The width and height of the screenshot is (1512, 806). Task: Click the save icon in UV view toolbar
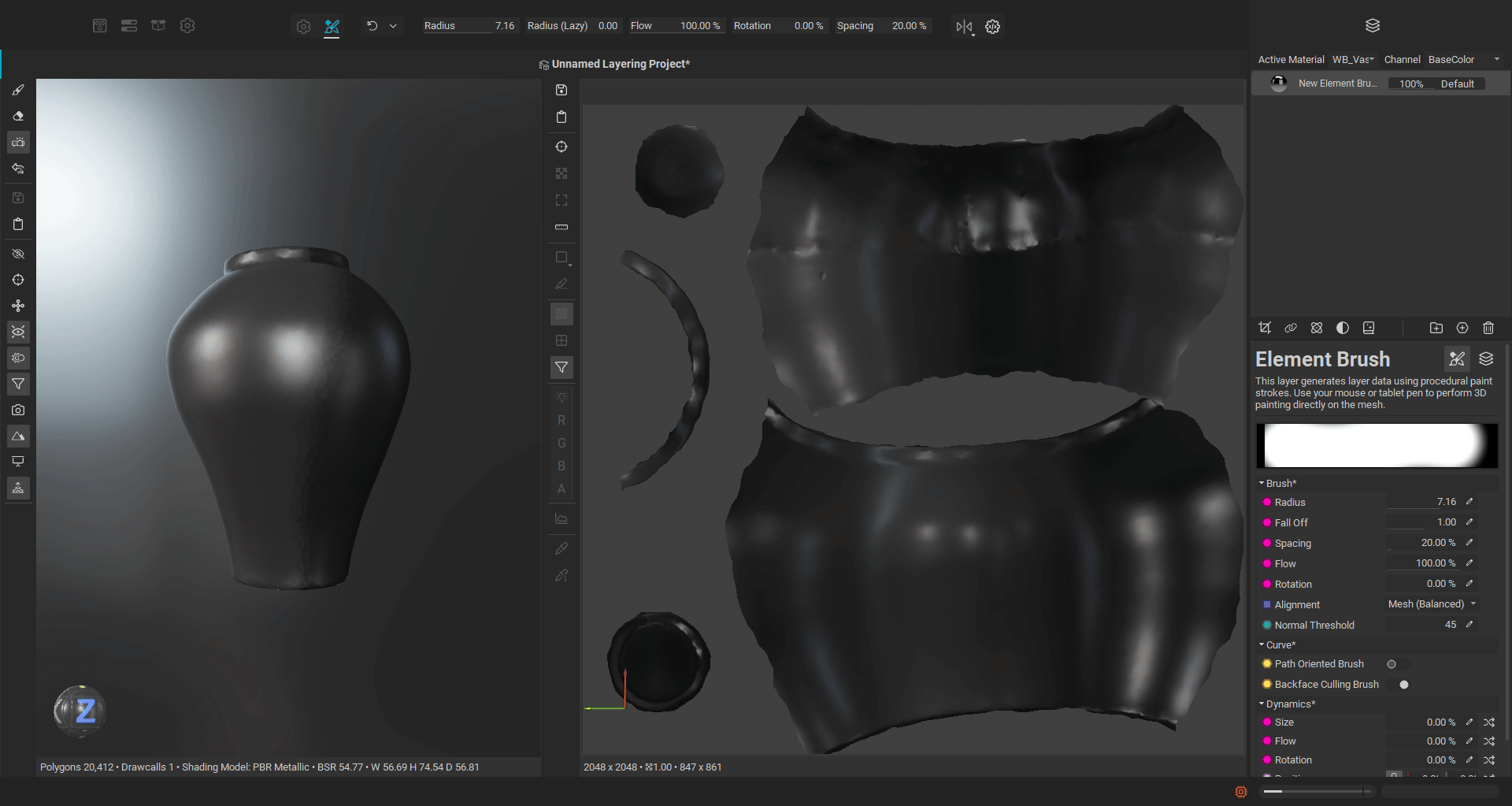click(561, 90)
